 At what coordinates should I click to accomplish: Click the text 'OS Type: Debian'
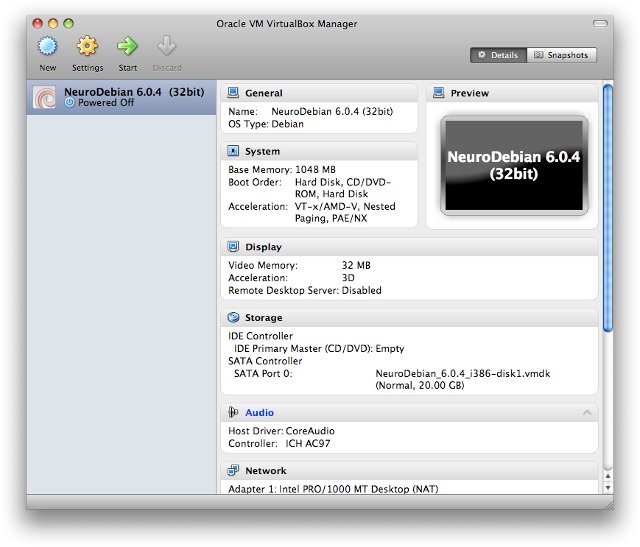point(266,124)
